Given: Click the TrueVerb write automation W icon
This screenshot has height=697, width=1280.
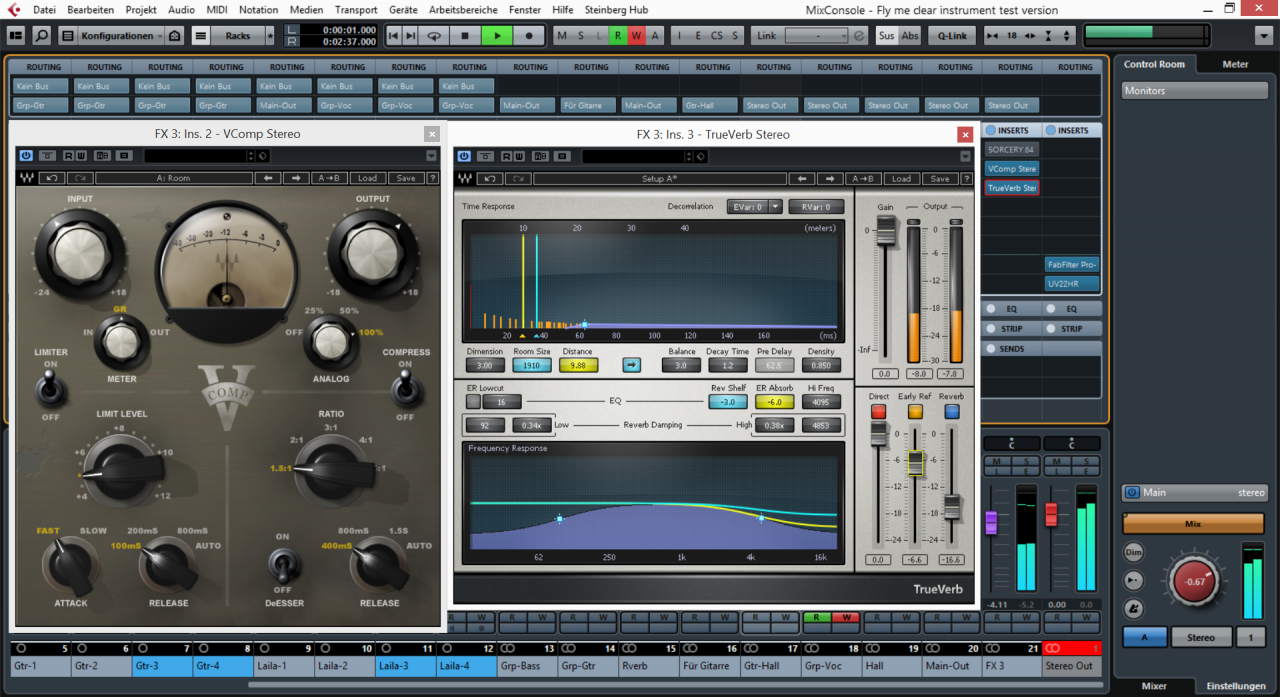Looking at the screenshot, I should pos(519,156).
